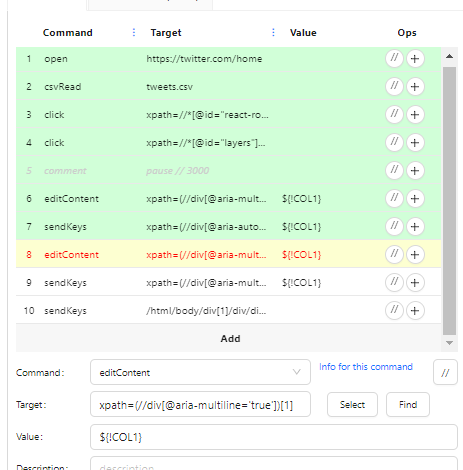Click comment icon on row 8 editContent

pyautogui.click(x=394, y=255)
